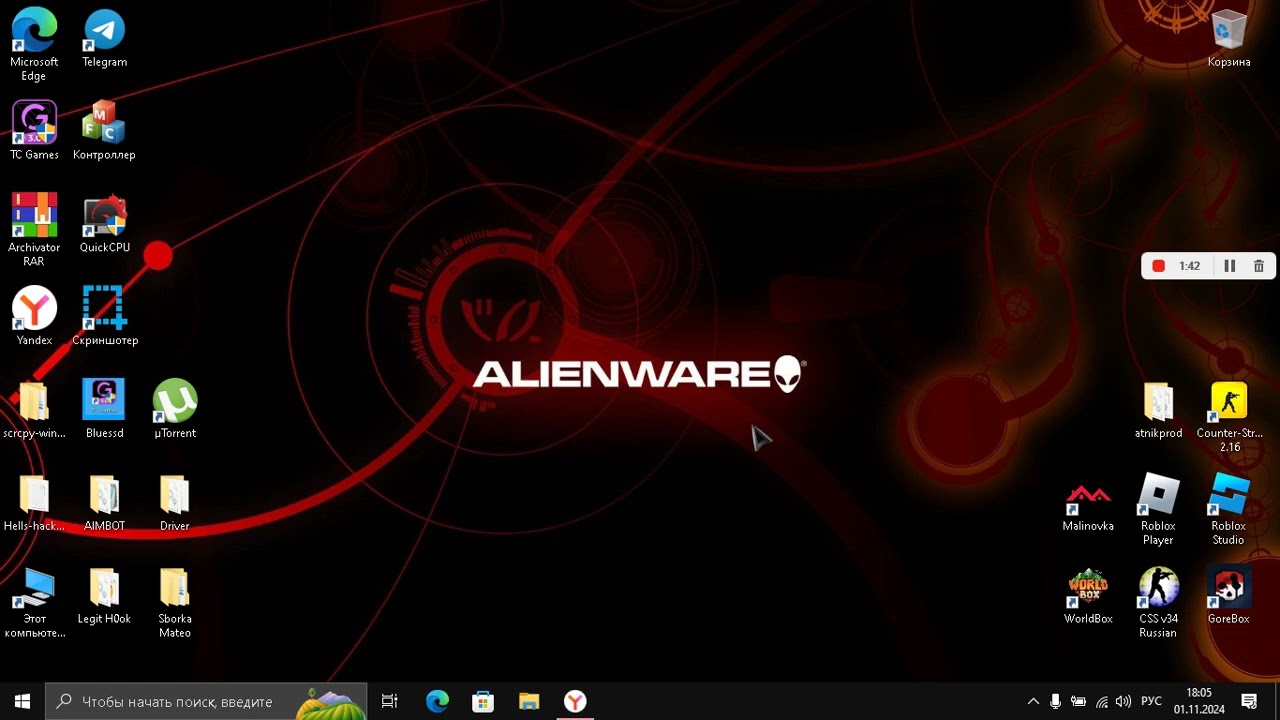Open Этот компьютер desktop icon
The height and width of the screenshot is (720, 1280).
coord(34,603)
